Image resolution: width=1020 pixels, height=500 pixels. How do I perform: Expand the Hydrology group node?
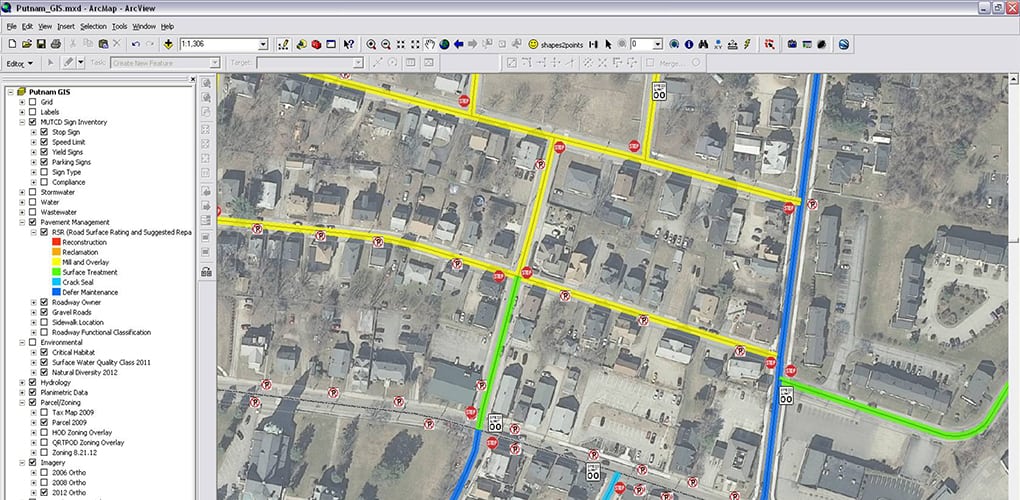pyautogui.click(x=22, y=382)
